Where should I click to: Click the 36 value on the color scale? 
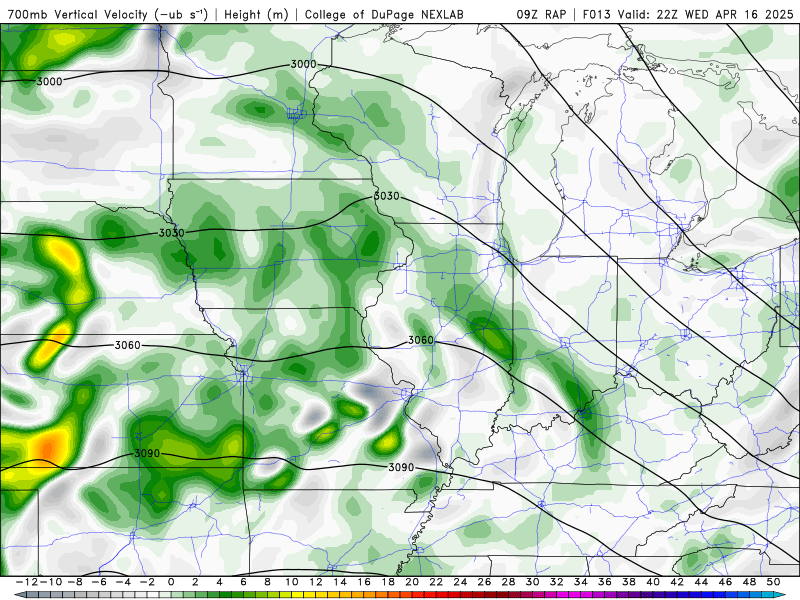tap(605, 582)
